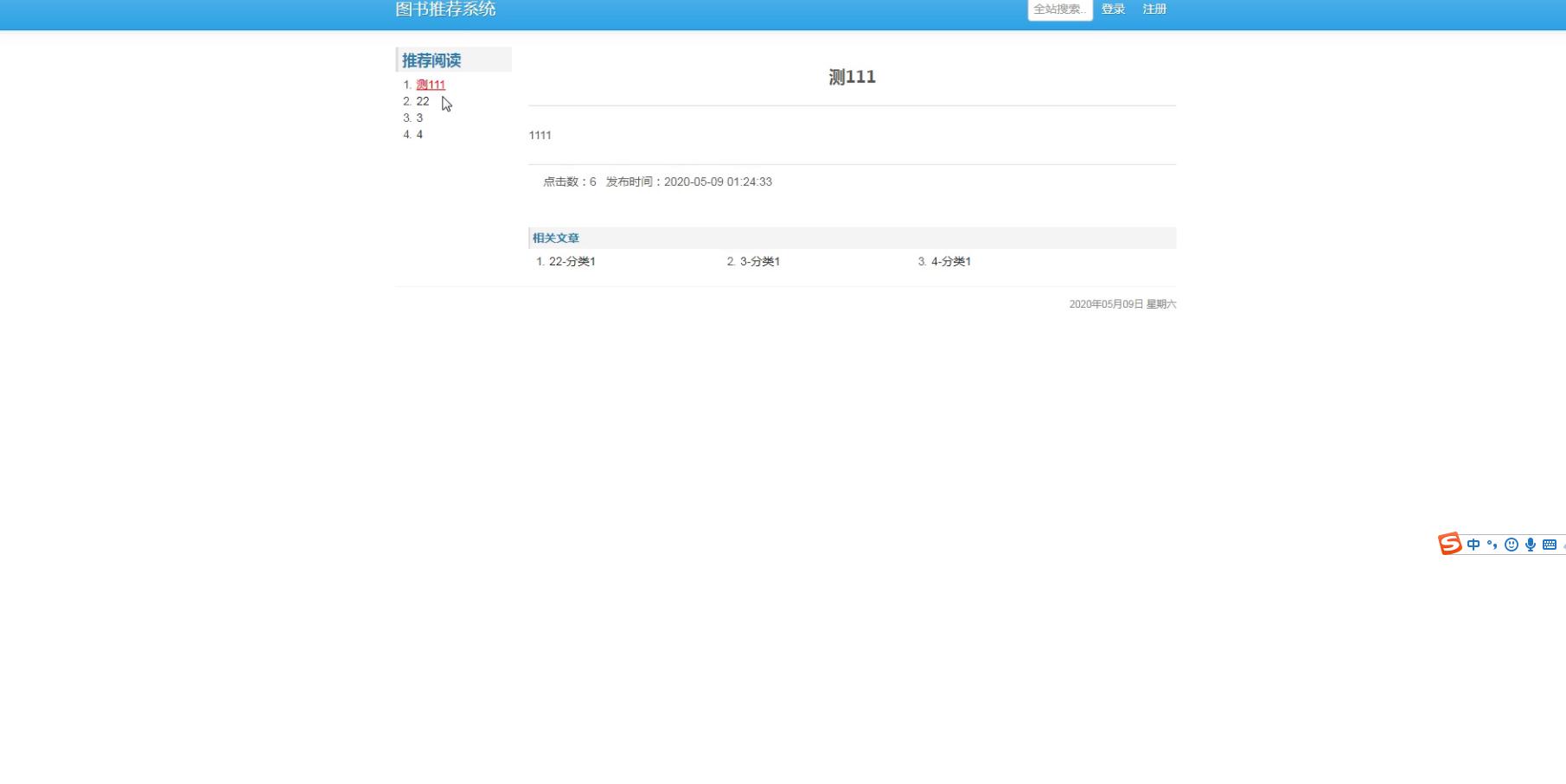The image size is (1566, 784).
Task: Click the article title 测111 heading
Action: pos(853,77)
